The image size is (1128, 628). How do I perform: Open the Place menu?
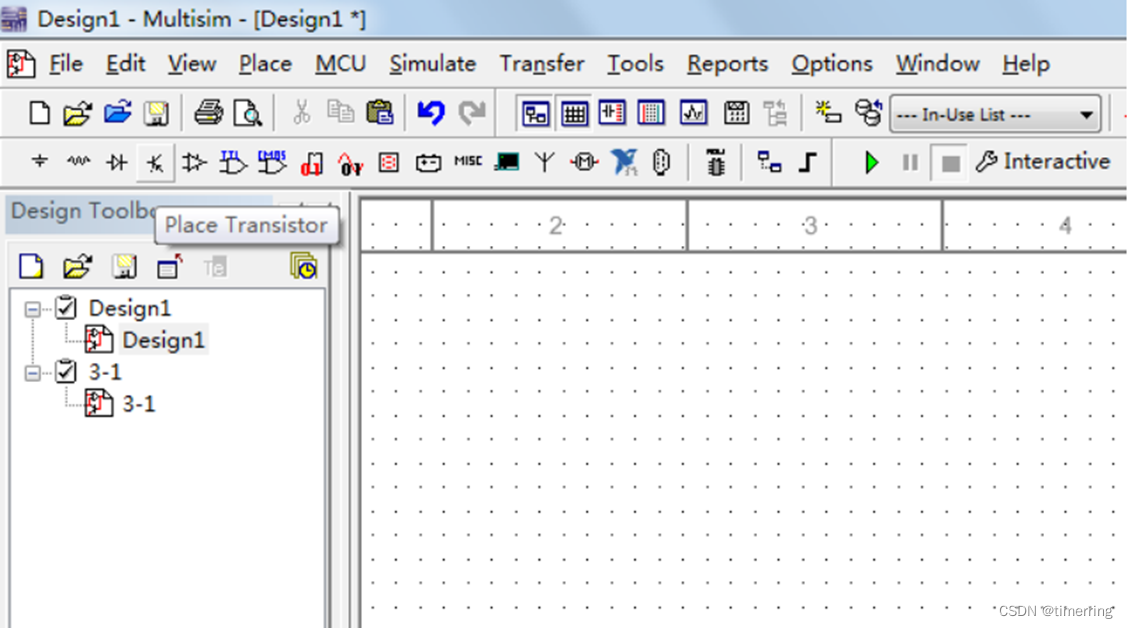265,64
